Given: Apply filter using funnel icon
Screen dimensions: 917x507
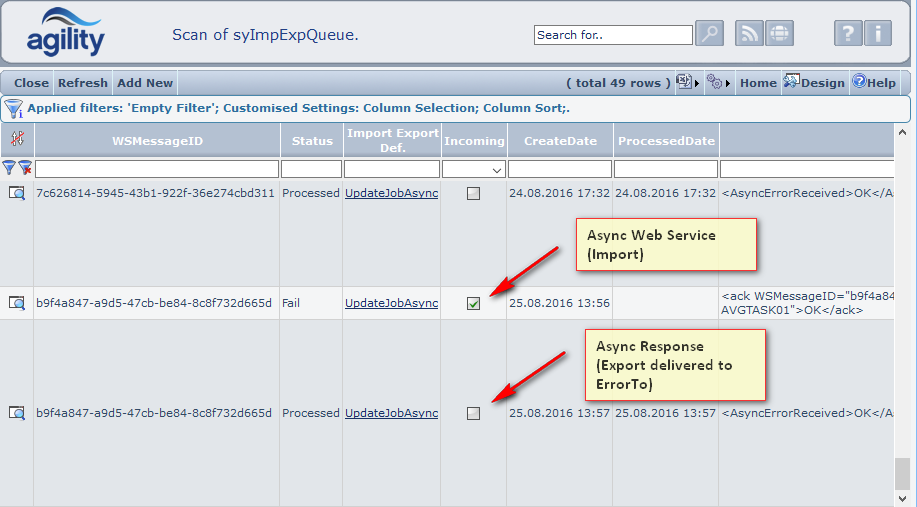Looking at the screenshot, I should pos(9,169).
